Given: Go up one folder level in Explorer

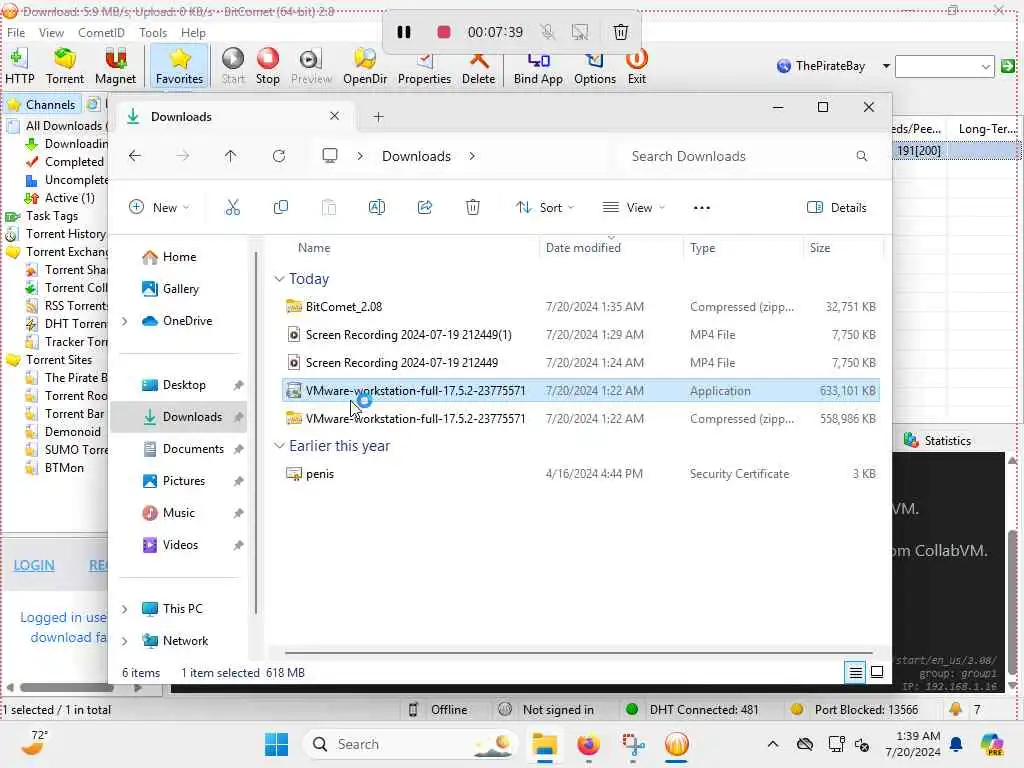Looking at the screenshot, I should click(x=231, y=156).
